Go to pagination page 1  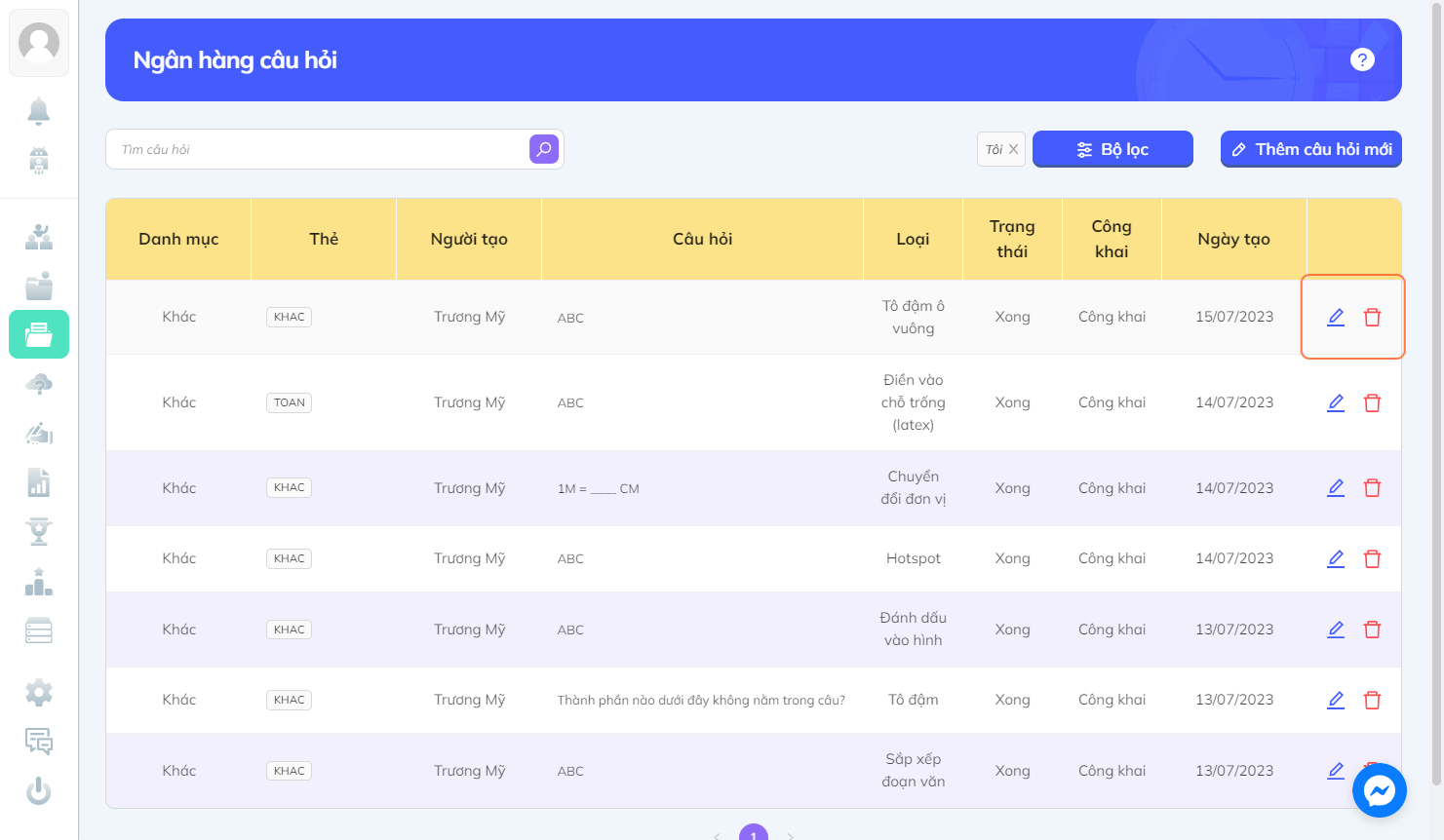click(x=754, y=832)
